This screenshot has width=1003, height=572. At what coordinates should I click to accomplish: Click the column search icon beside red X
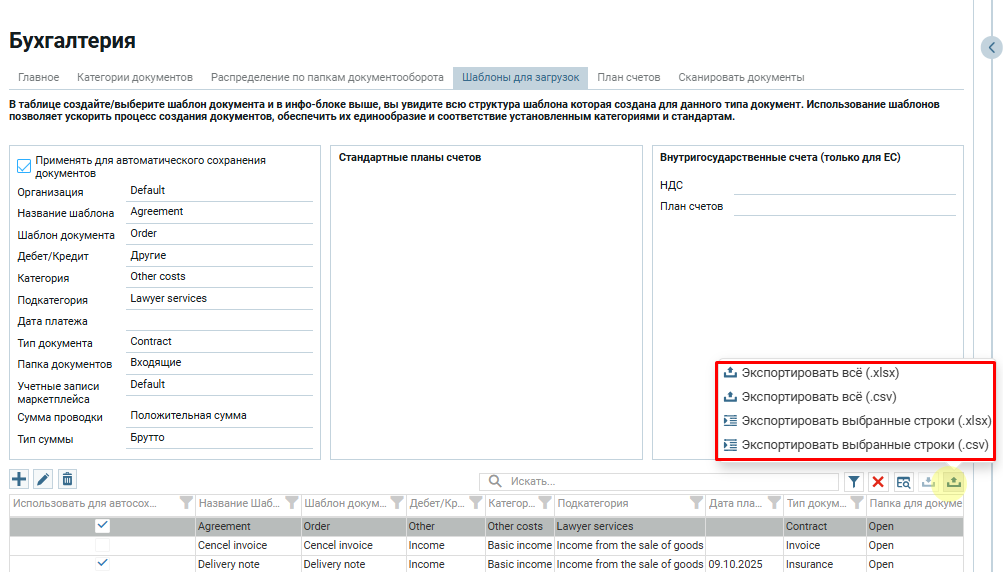coord(903,482)
